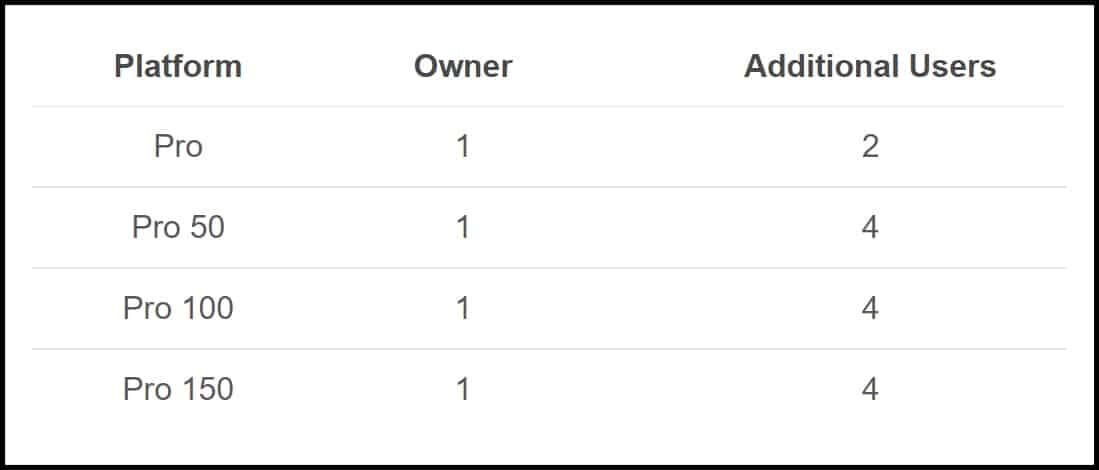The width and height of the screenshot is (1099, 470).
Task: Click the Owner value in the Pro 100 row
Action: click(463, 308)
